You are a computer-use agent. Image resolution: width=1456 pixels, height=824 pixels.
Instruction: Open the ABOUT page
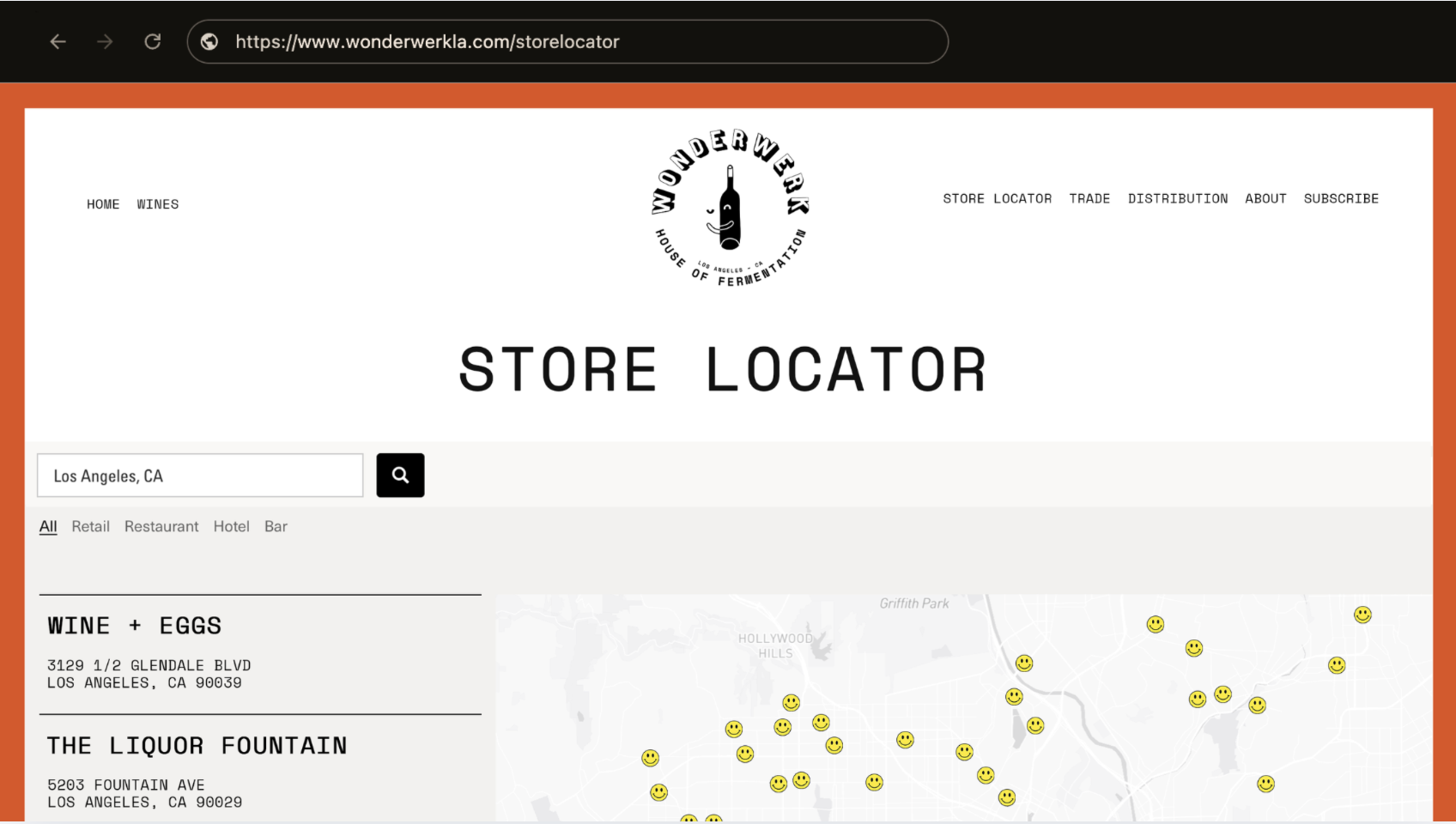[1265, 198]
